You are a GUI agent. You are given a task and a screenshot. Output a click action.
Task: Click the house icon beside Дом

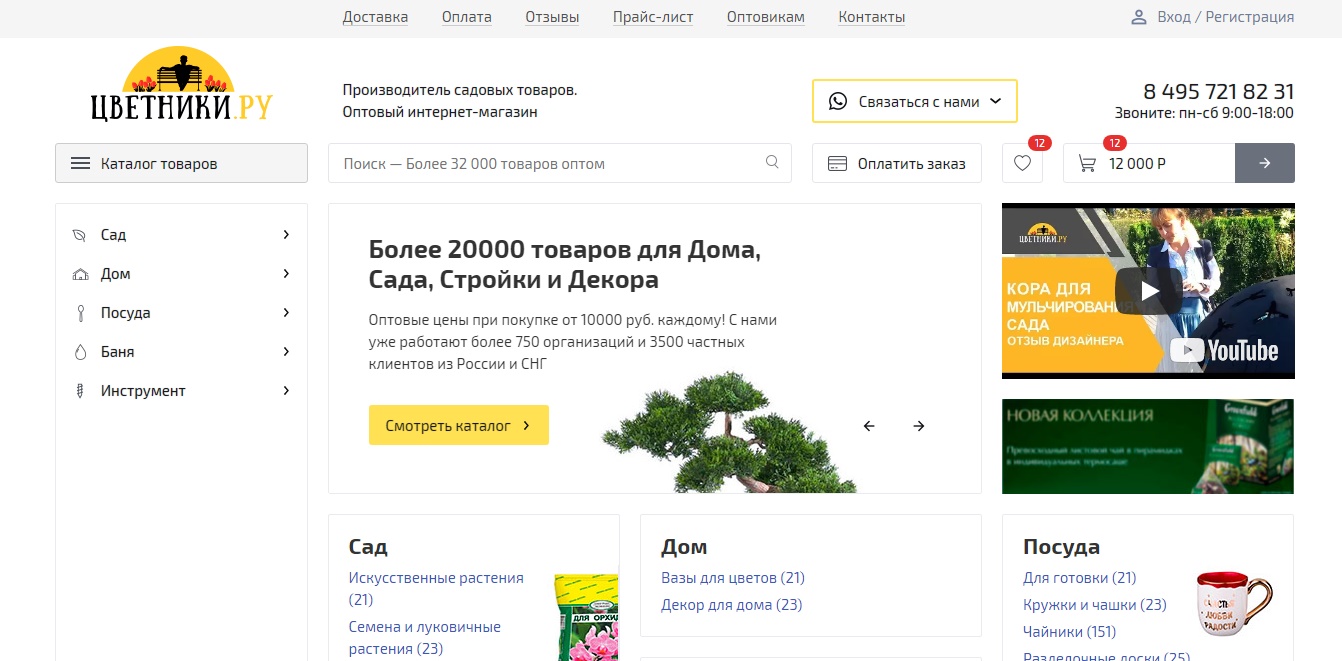coord(80,274)
